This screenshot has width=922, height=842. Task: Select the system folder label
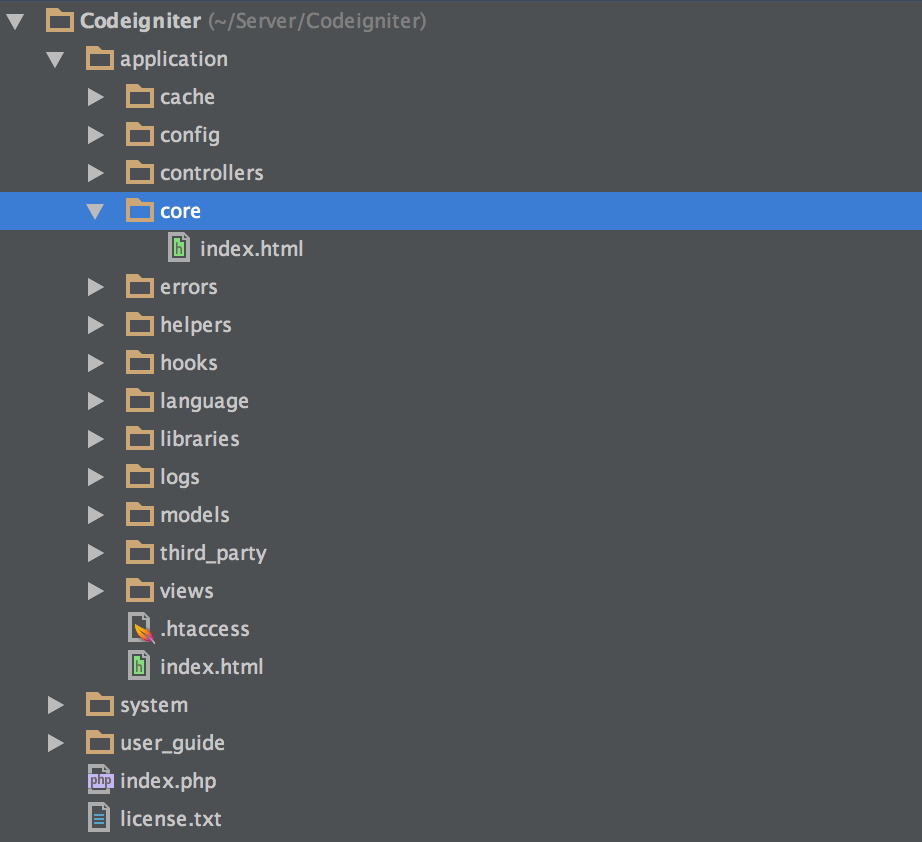point(154,706)
